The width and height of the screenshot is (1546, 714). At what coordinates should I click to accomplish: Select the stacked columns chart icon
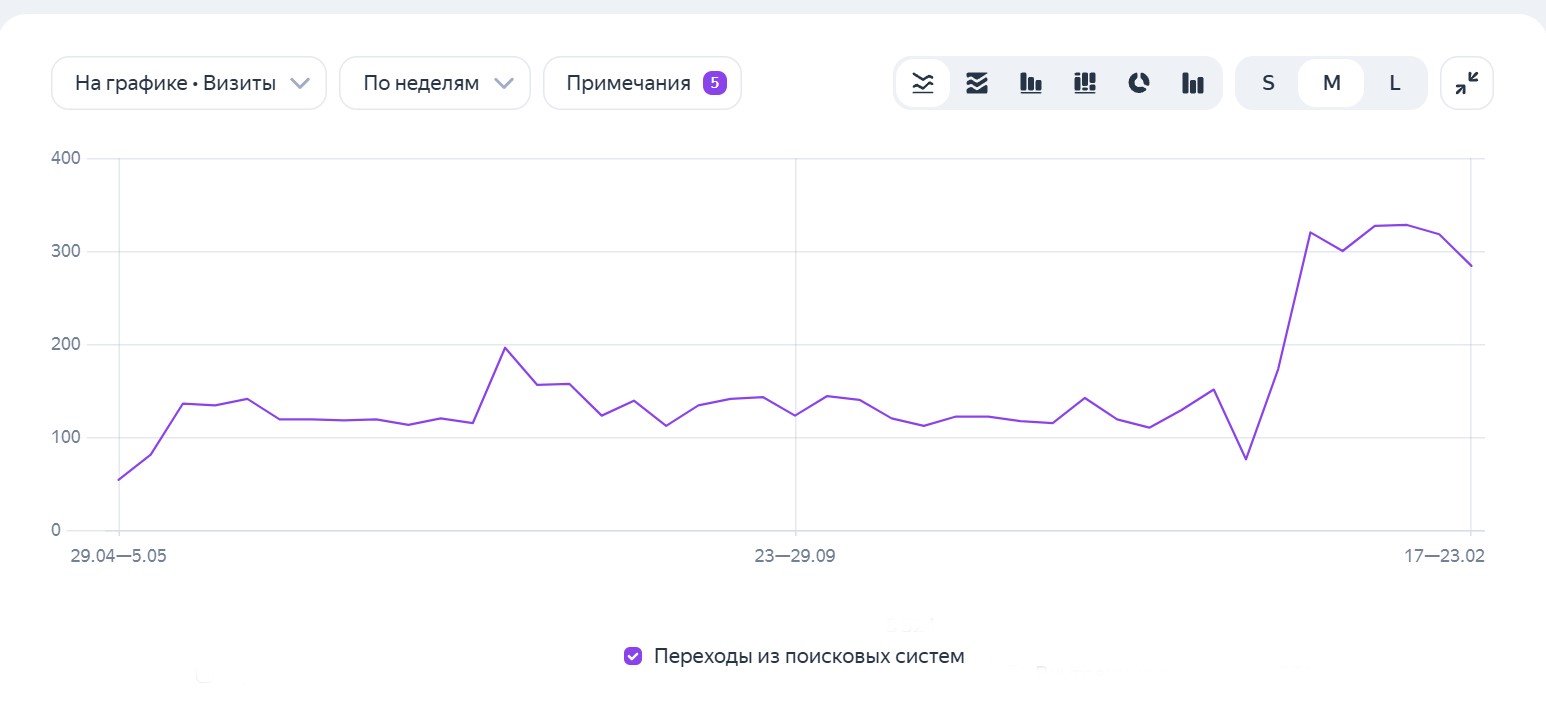[1085, 83]
